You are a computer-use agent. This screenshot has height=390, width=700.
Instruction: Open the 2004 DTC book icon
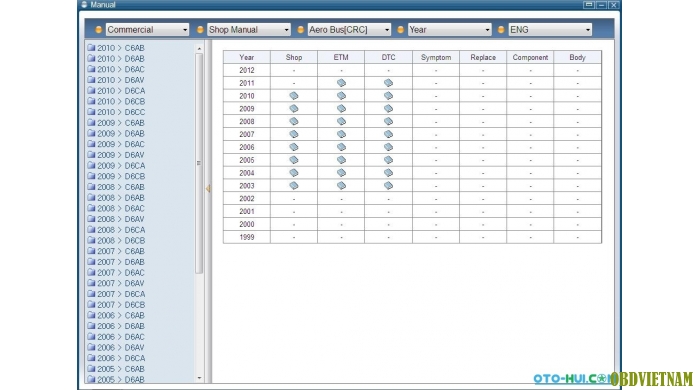(x=388, y=173)
